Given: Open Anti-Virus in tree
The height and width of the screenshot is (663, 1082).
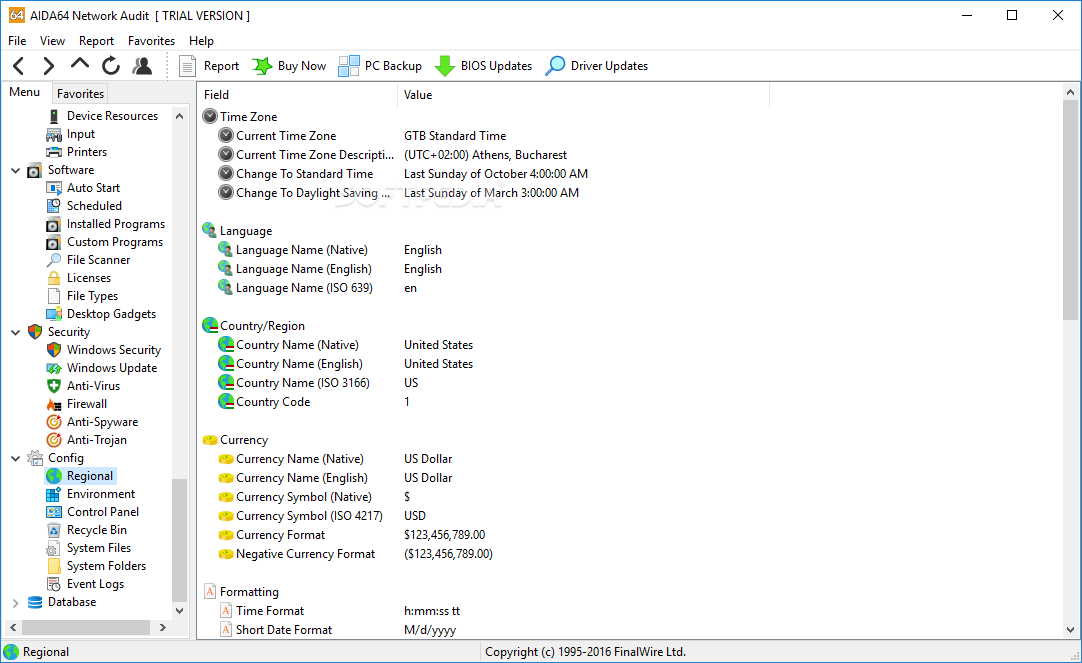Looking at the screenshot, I should pos(83,386).
